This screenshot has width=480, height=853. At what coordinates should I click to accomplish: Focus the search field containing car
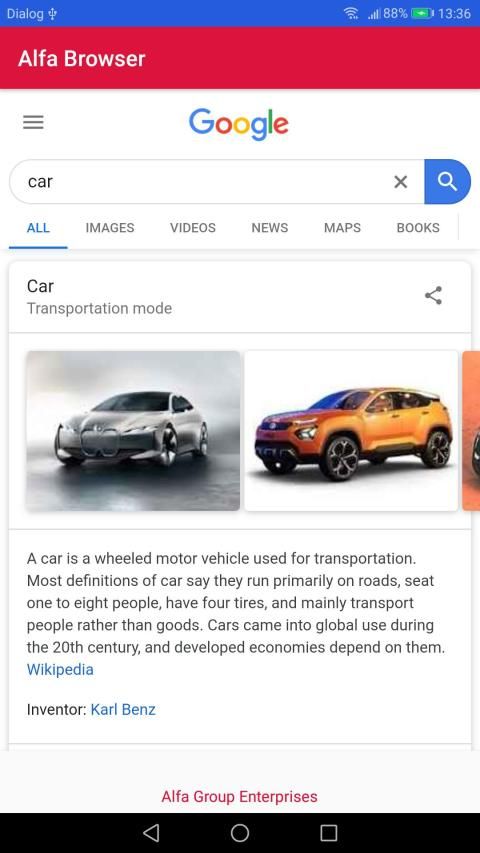point(201,182)
